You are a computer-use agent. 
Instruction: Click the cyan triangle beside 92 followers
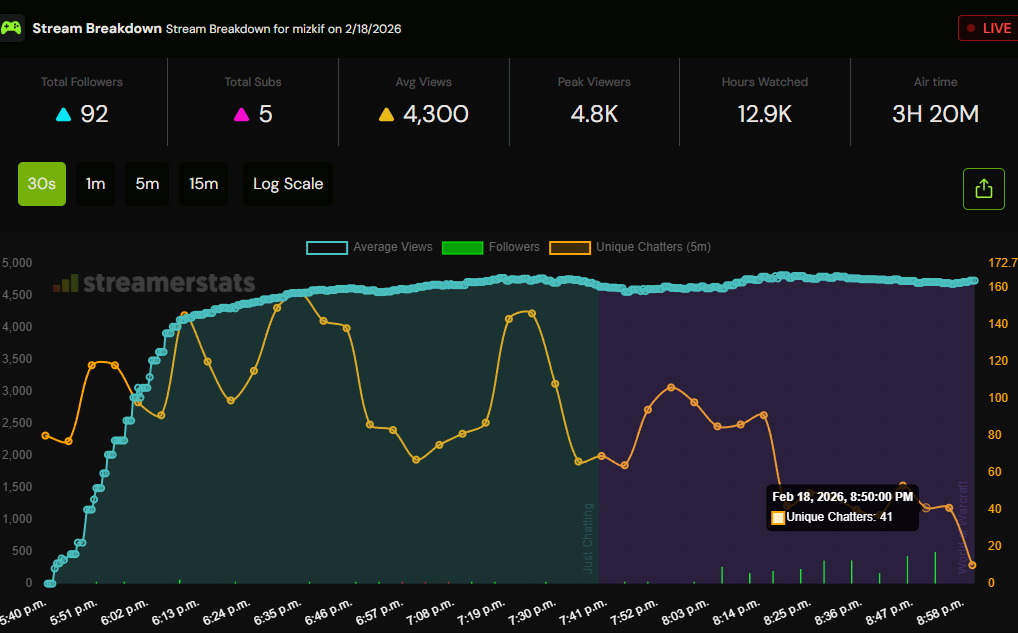pos(64,115)
